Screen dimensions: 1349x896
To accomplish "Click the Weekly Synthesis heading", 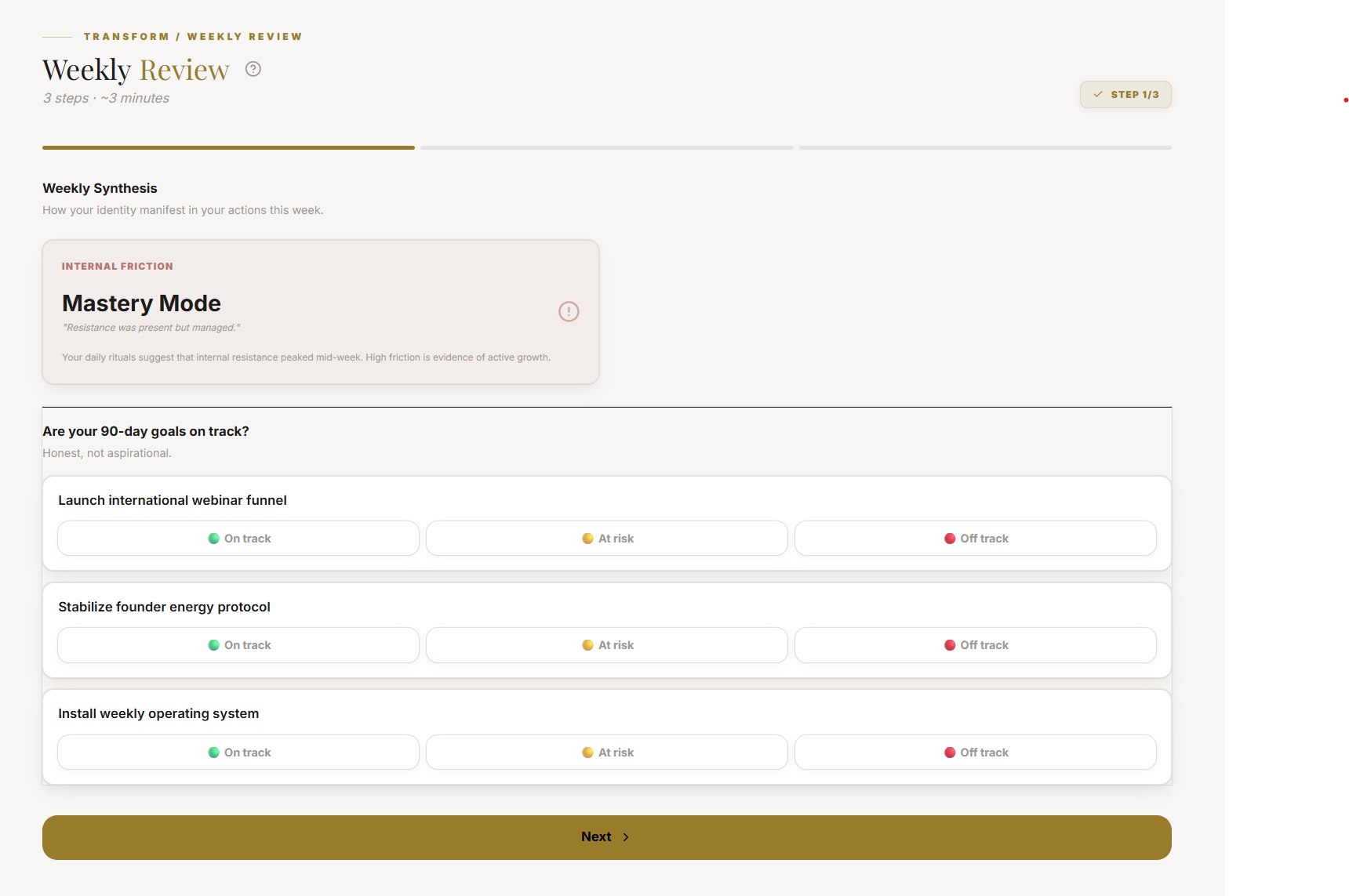I will point(100,188).
